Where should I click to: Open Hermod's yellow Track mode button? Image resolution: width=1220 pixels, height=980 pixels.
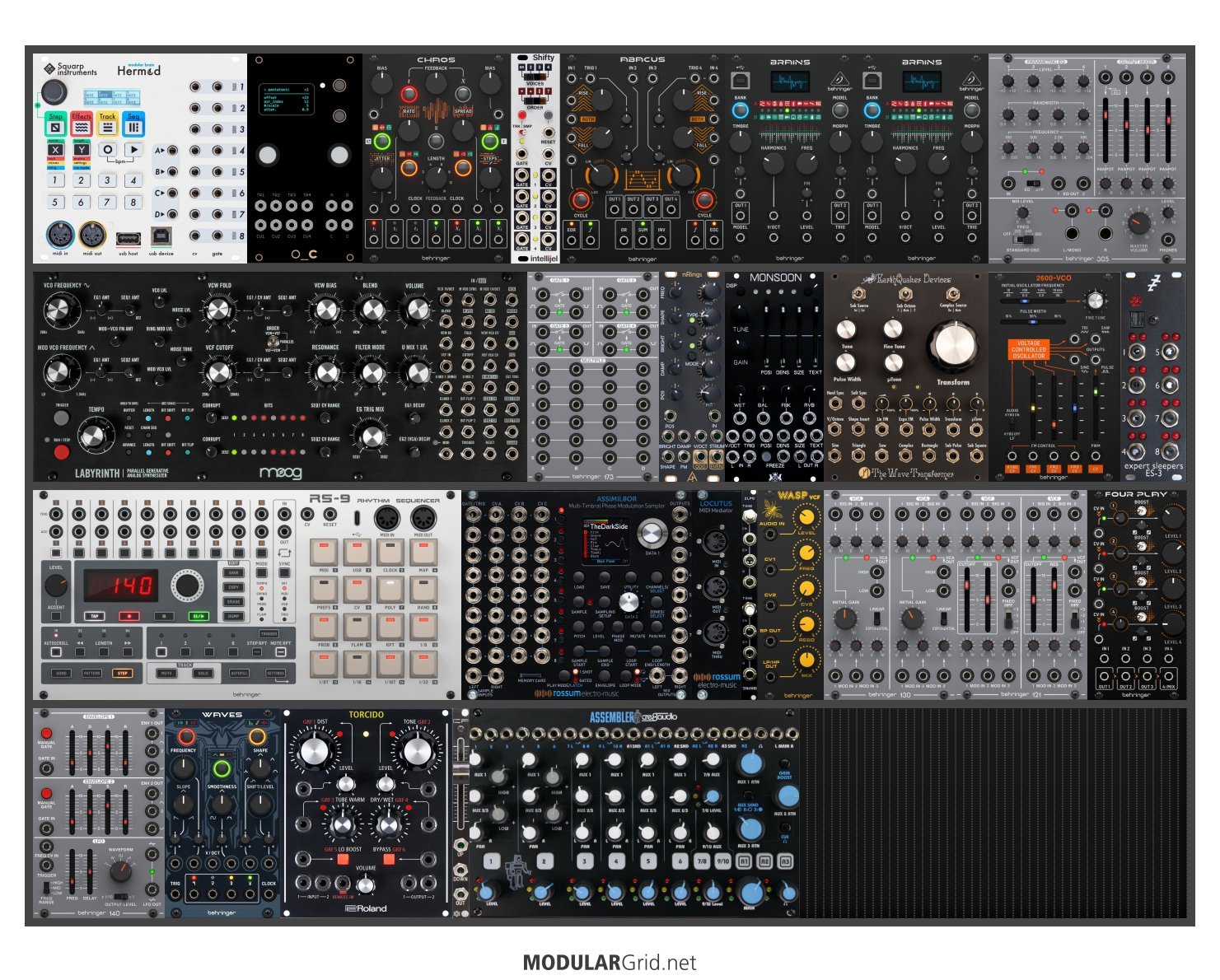107,124
